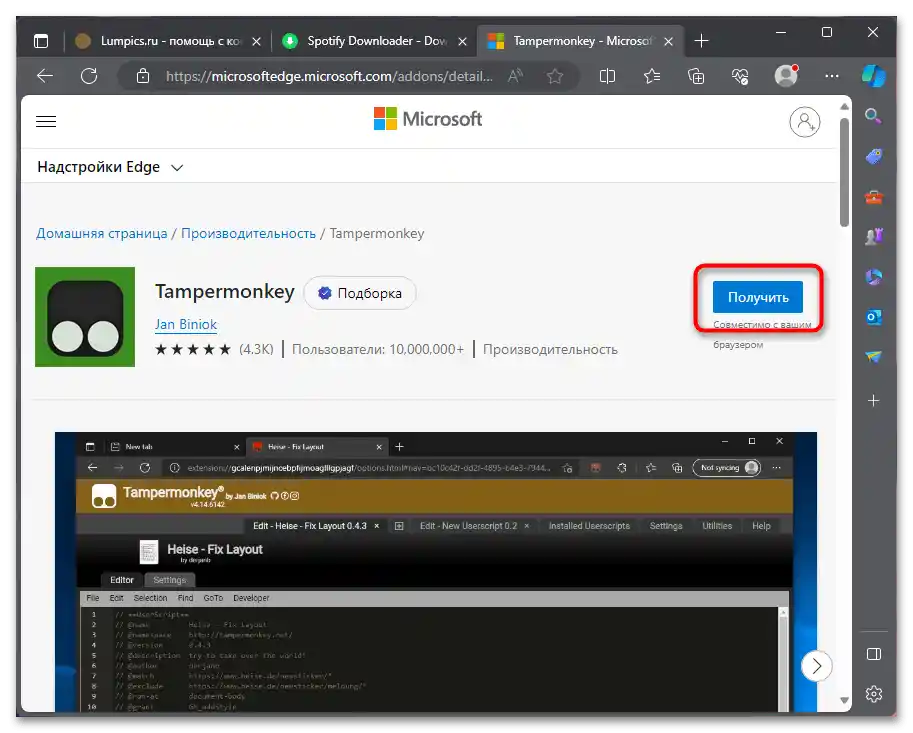Go back with the browser back arrow
Image resolution: width=913 pixels, height=733 pixels.
45,76
